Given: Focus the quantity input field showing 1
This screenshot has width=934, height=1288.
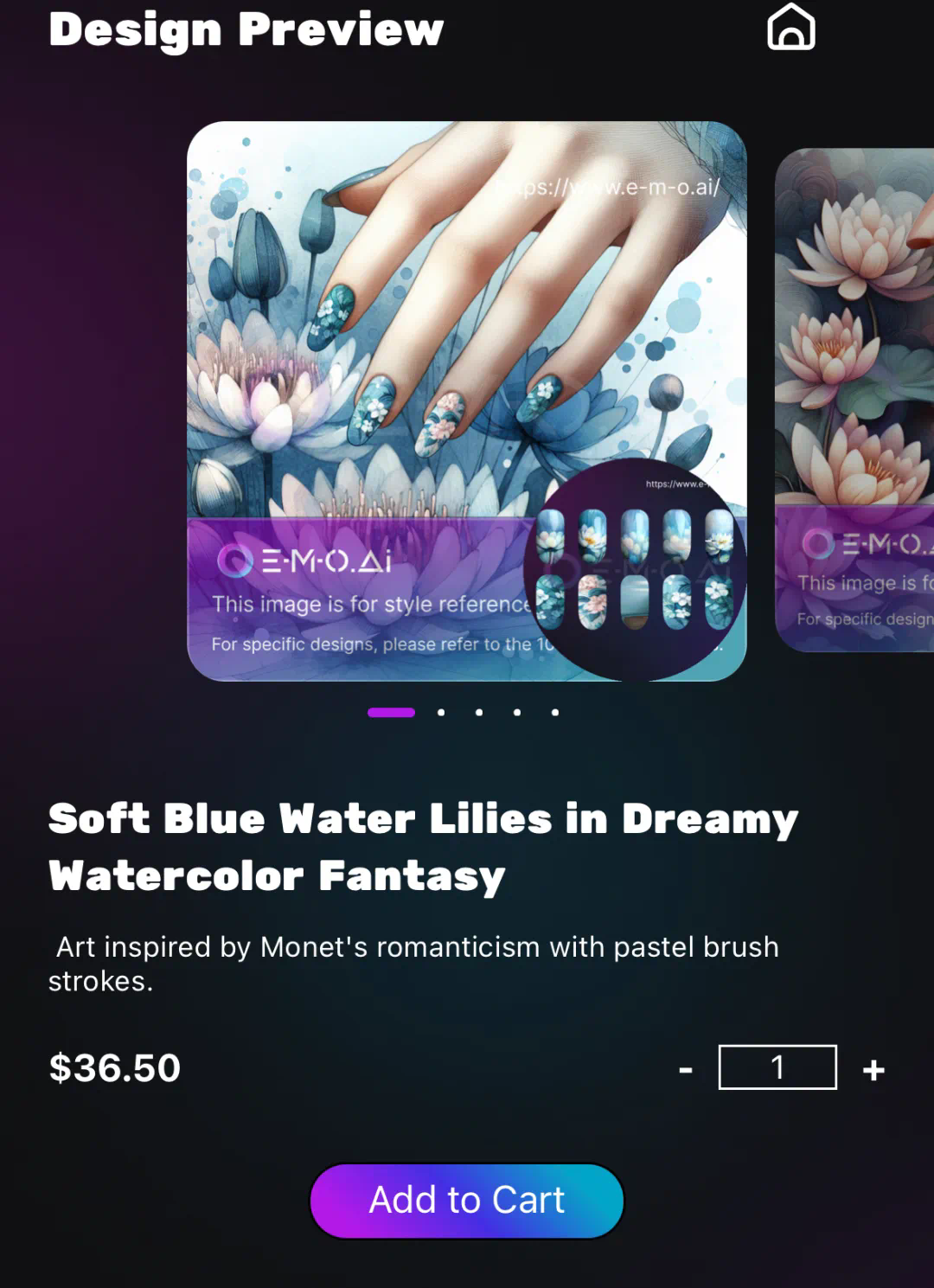Looking at the screenshot, I should click(x=777, y=1067).
